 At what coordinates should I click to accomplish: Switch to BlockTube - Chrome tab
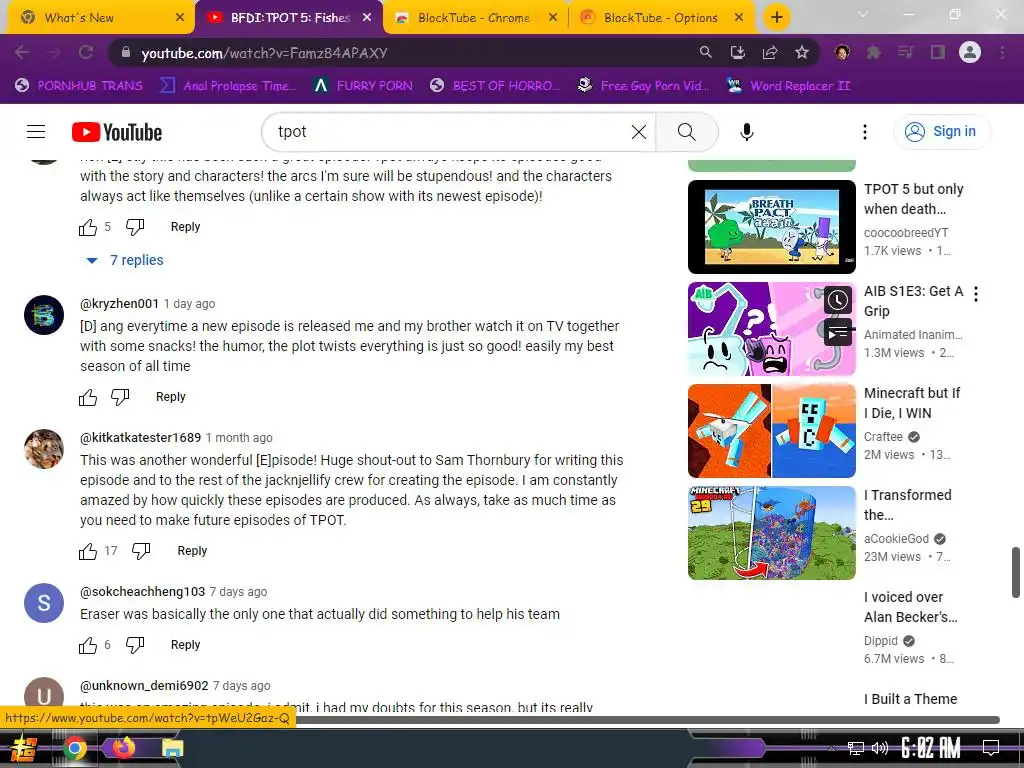(477, 18)
